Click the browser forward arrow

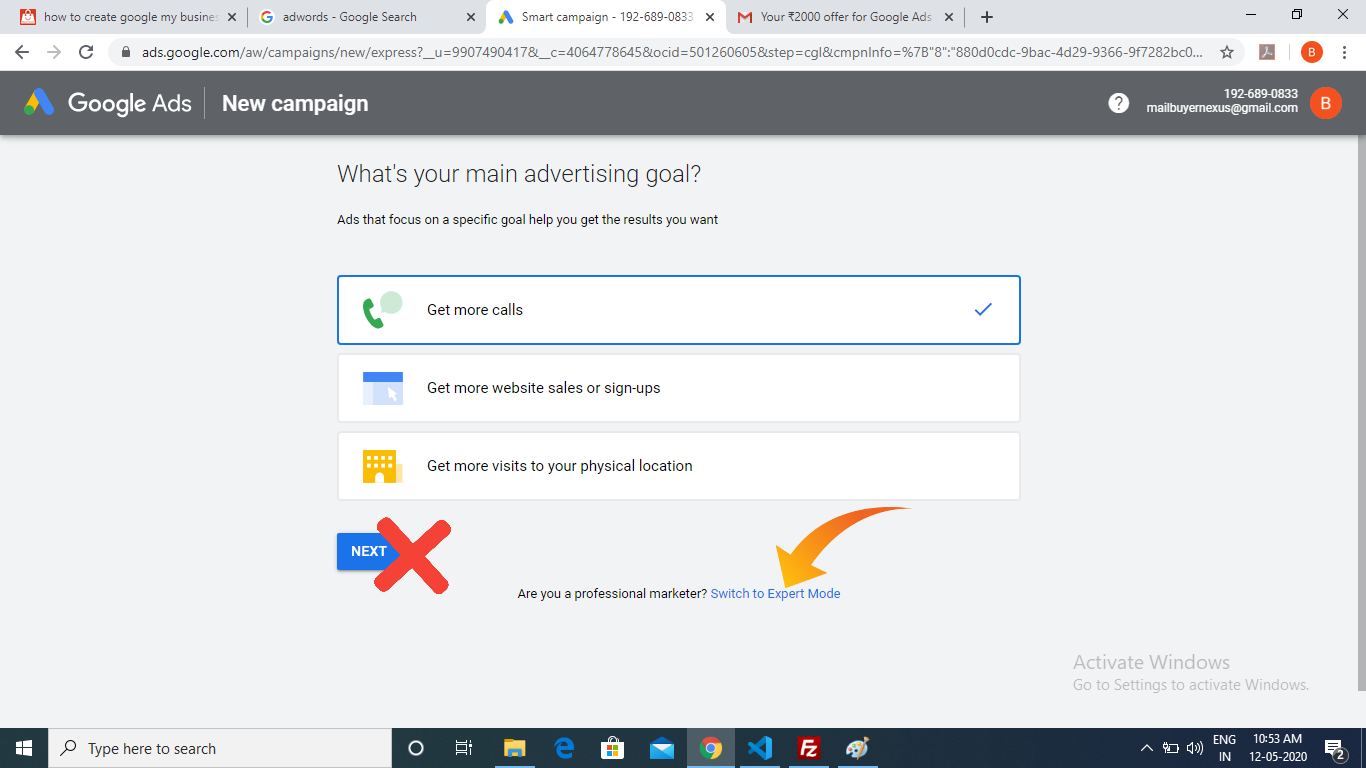54,52
